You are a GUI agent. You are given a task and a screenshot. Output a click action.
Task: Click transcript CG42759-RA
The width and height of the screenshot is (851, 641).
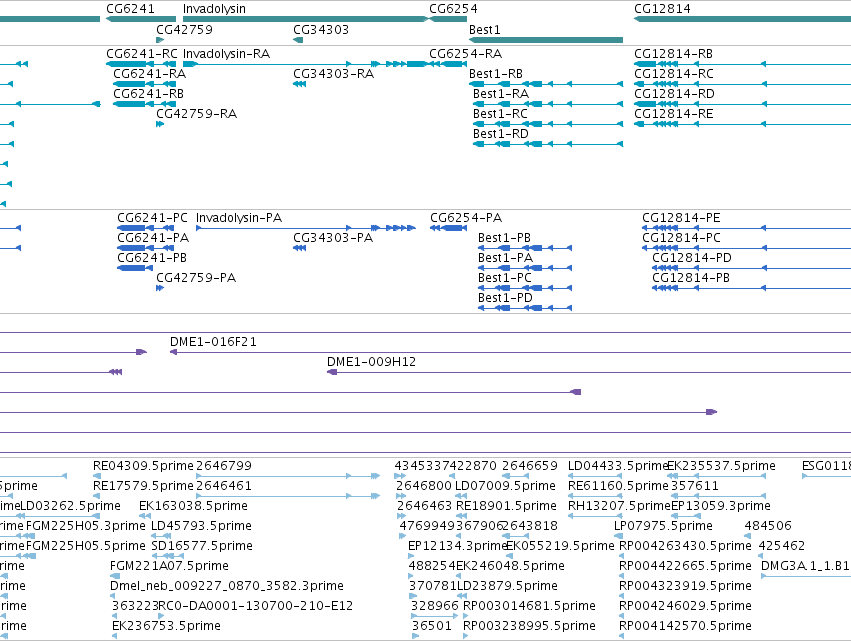(196, 114)
